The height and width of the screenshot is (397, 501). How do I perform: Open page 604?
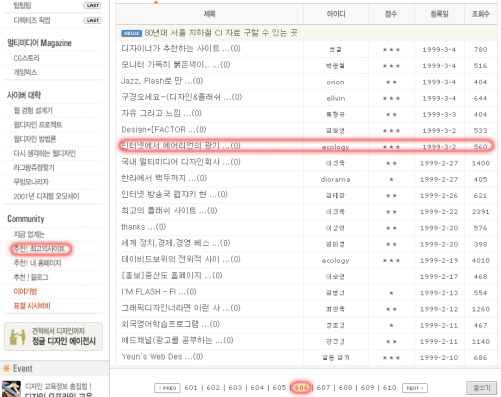[257, 388]
